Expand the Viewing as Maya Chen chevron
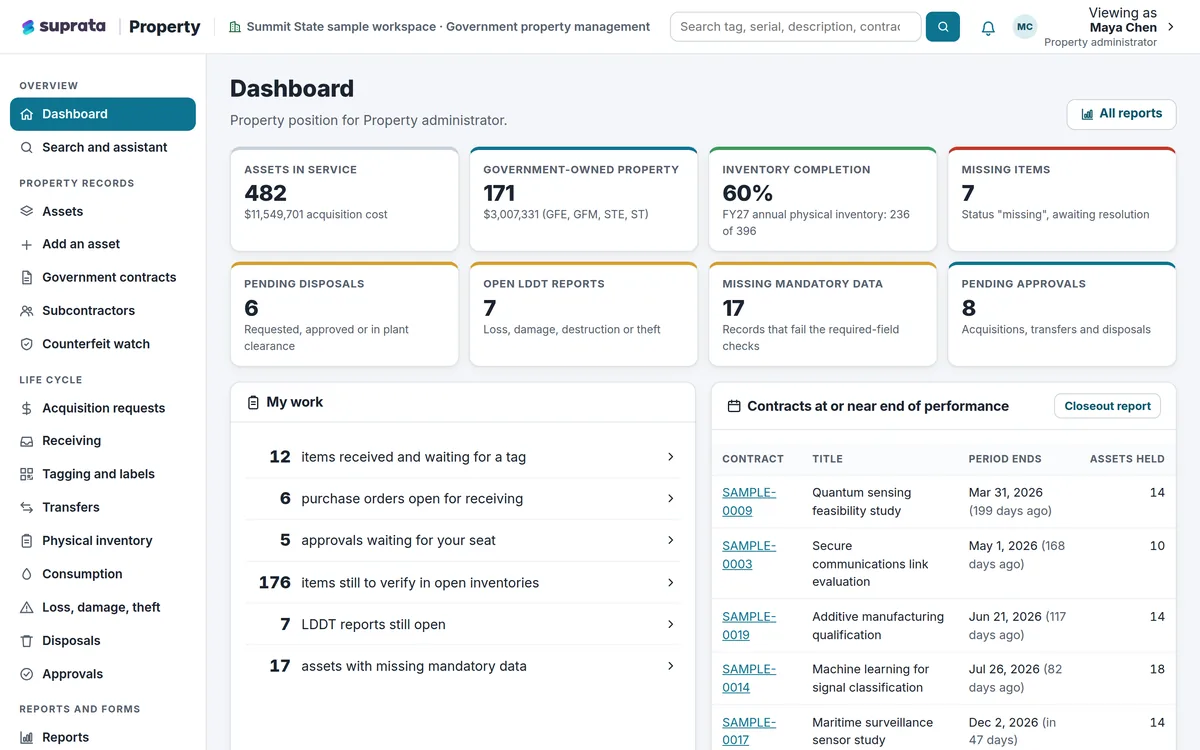The image size is (1200, 750). click(x=1171, y=28)
